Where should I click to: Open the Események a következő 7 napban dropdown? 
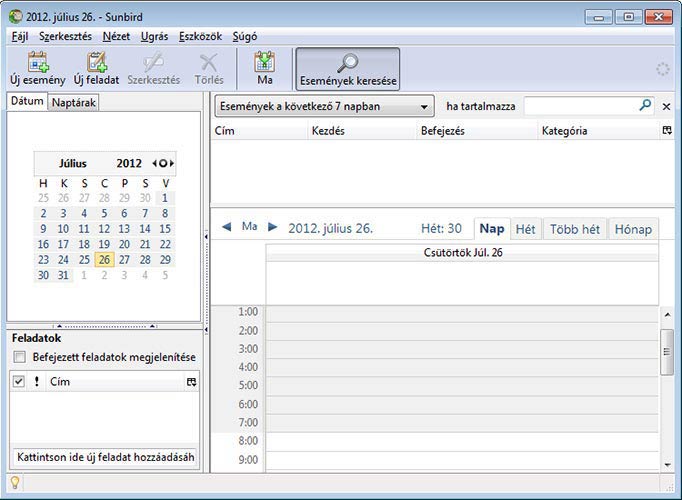click(x=324, y=107)
